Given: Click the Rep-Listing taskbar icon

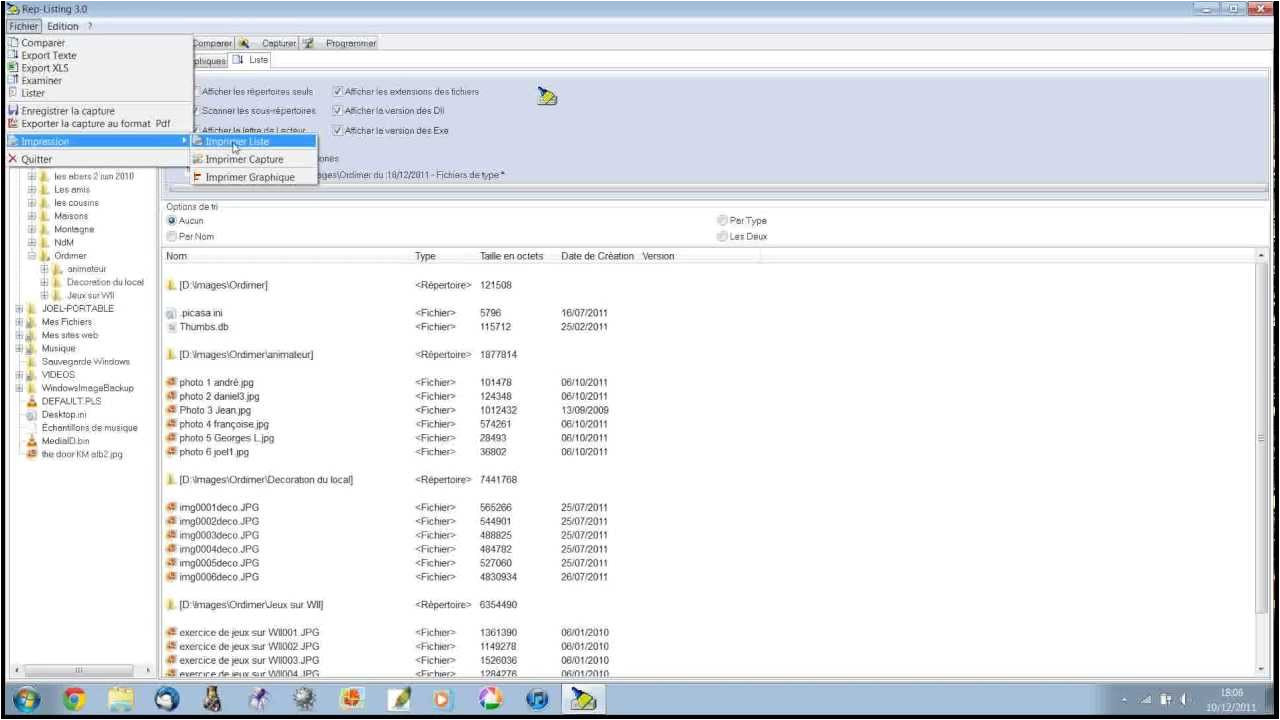Looking at the screenshot, I should coord(583,701).
